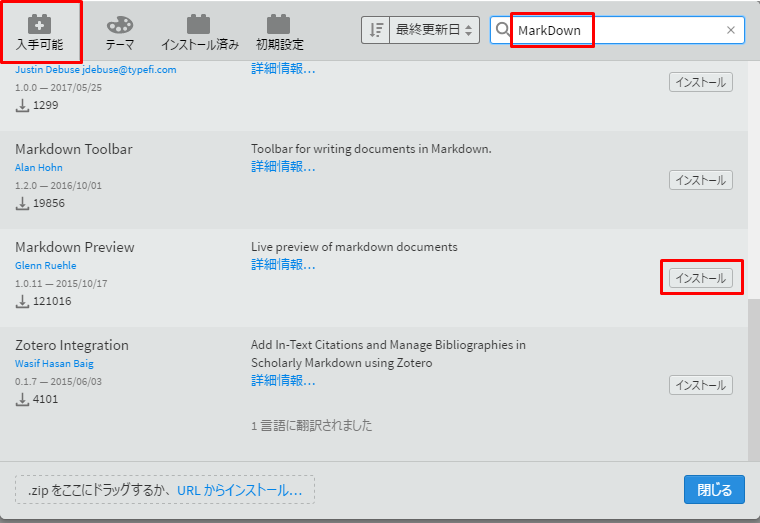Click the search magnifier icon
This screenshot has width=760, height=523.
[503, 30]
